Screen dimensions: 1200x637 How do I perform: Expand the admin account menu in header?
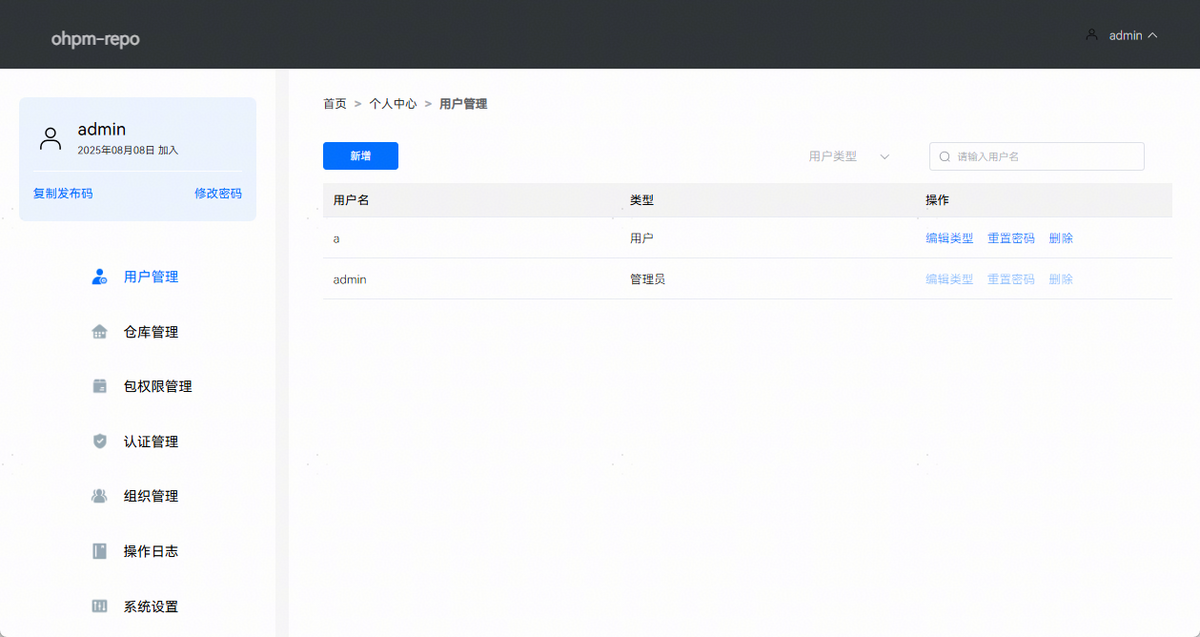(x=1123, y=35)
